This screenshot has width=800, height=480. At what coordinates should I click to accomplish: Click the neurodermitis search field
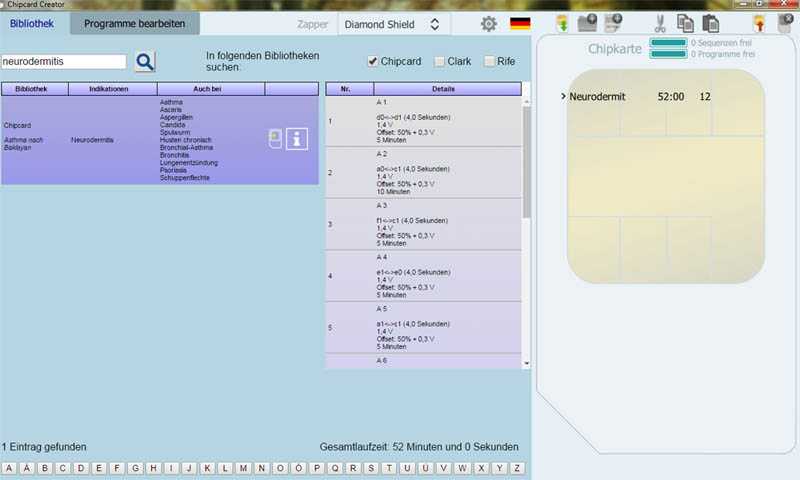point(64,62)
